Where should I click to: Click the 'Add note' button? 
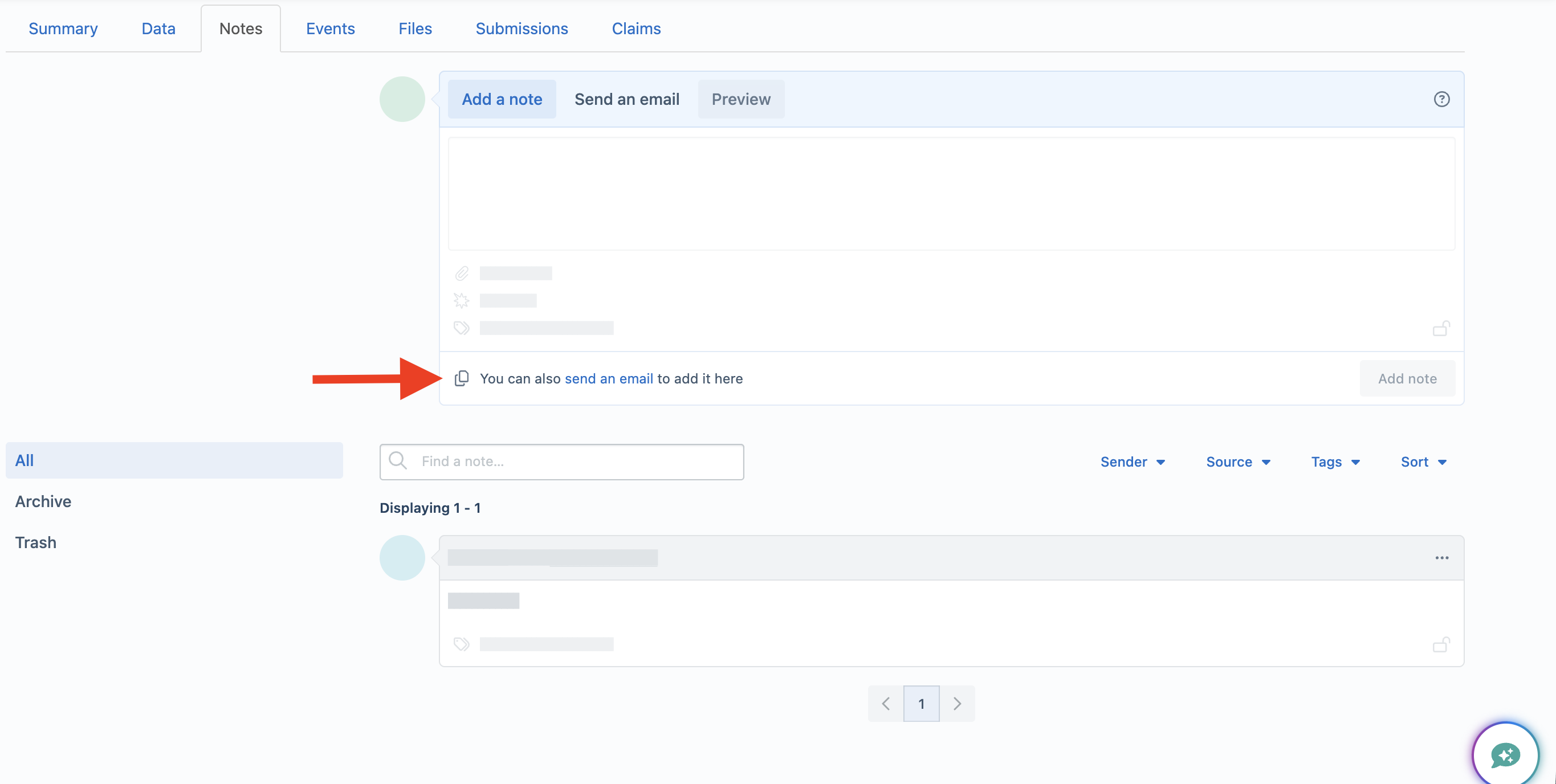coord(1407,378)
